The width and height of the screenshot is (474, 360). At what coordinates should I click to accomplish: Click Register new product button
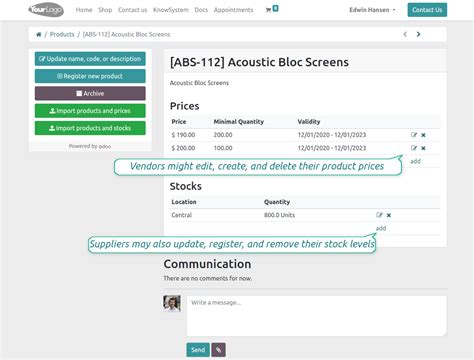[x=90, y=76]
